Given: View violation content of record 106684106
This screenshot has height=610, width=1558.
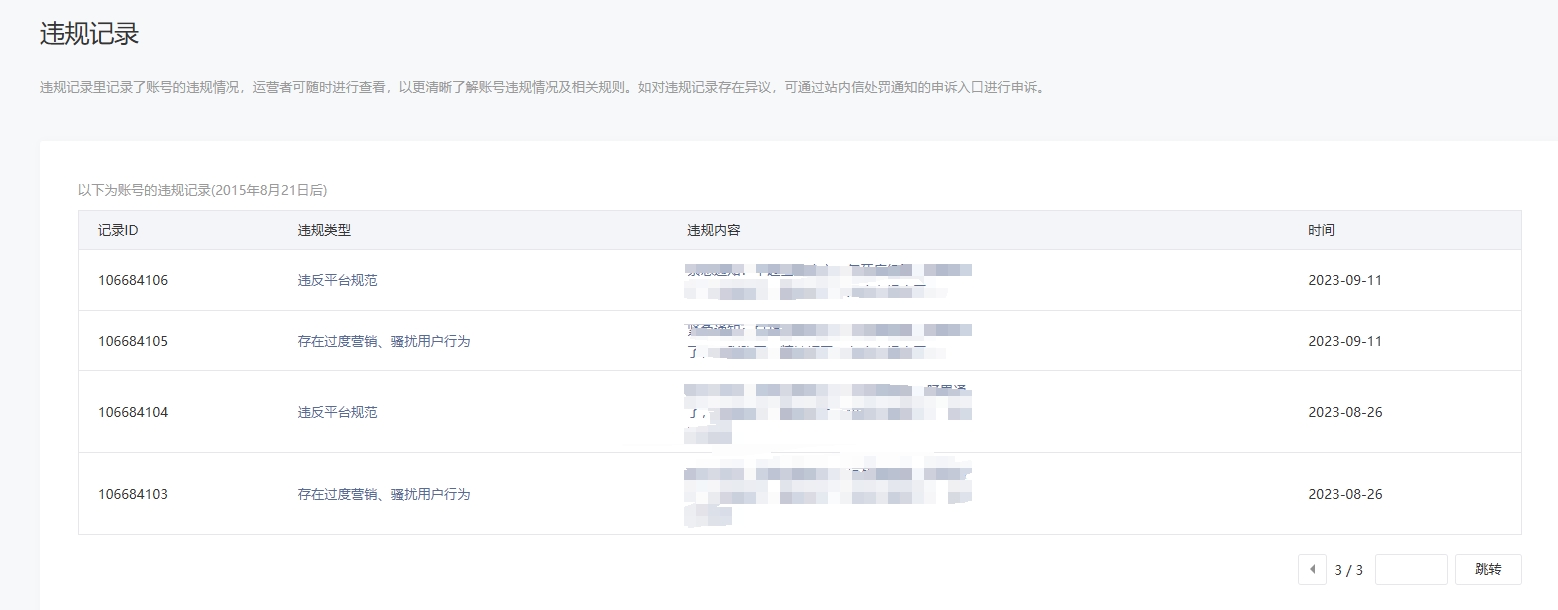Looking at the screenshot, I should click(x=828, y=281).
